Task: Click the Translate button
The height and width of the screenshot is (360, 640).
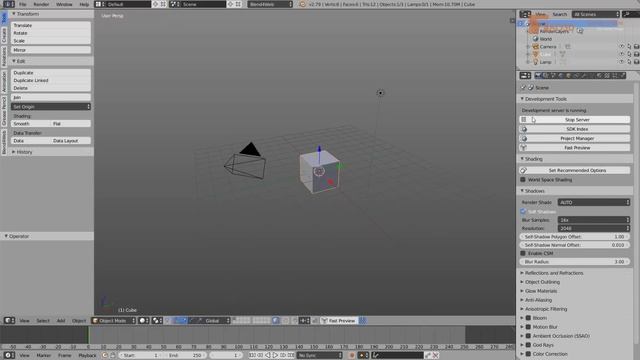Action: pyautogui.click(x=51, y=25)
